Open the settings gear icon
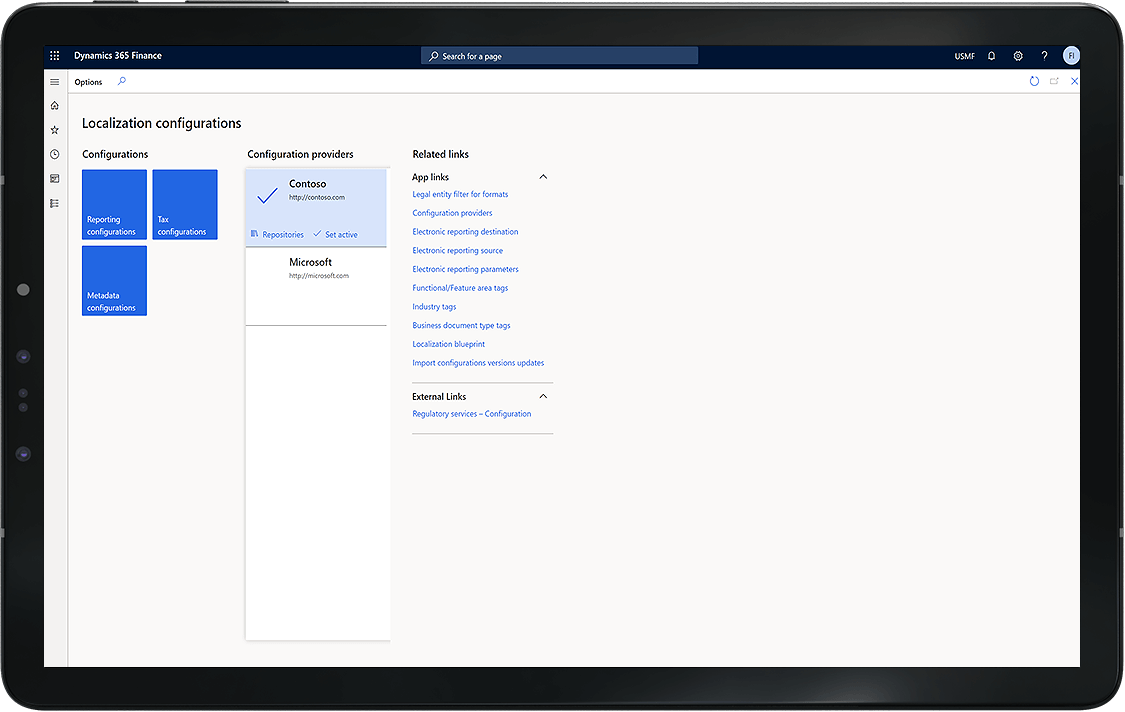Viewport: 1125px width, 712px height. [x=1018, y=56]
